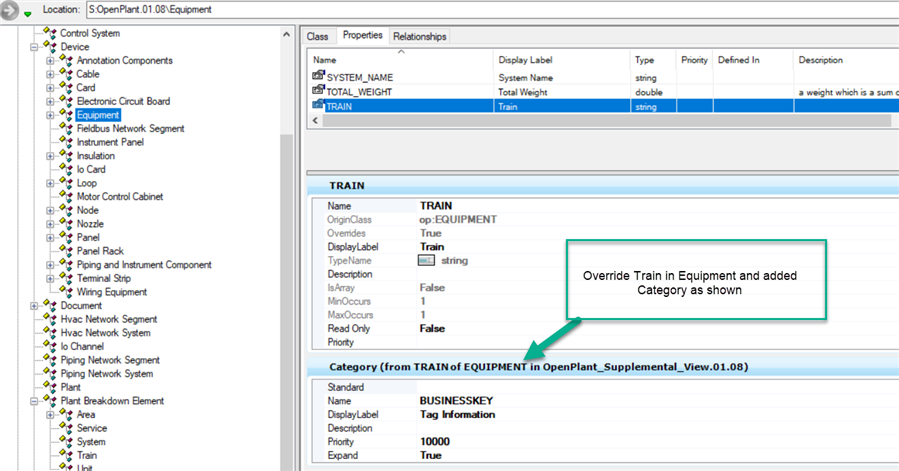Click the class icon beside Card
Image resolution: width=899 pixels, height=471 pixels.
[x=66, y=87]
